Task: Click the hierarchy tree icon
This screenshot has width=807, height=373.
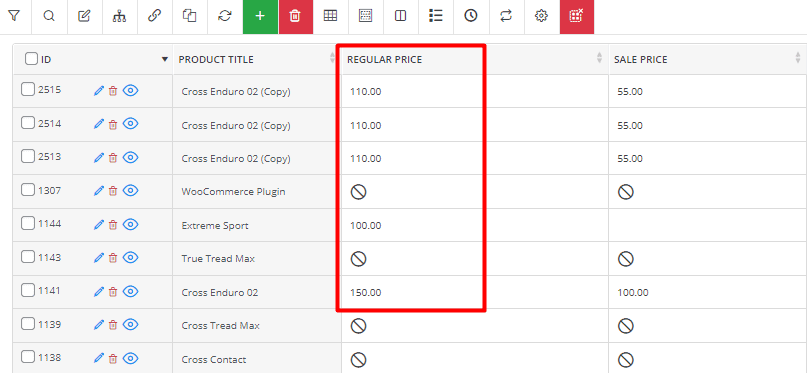Action: point(119,16)
